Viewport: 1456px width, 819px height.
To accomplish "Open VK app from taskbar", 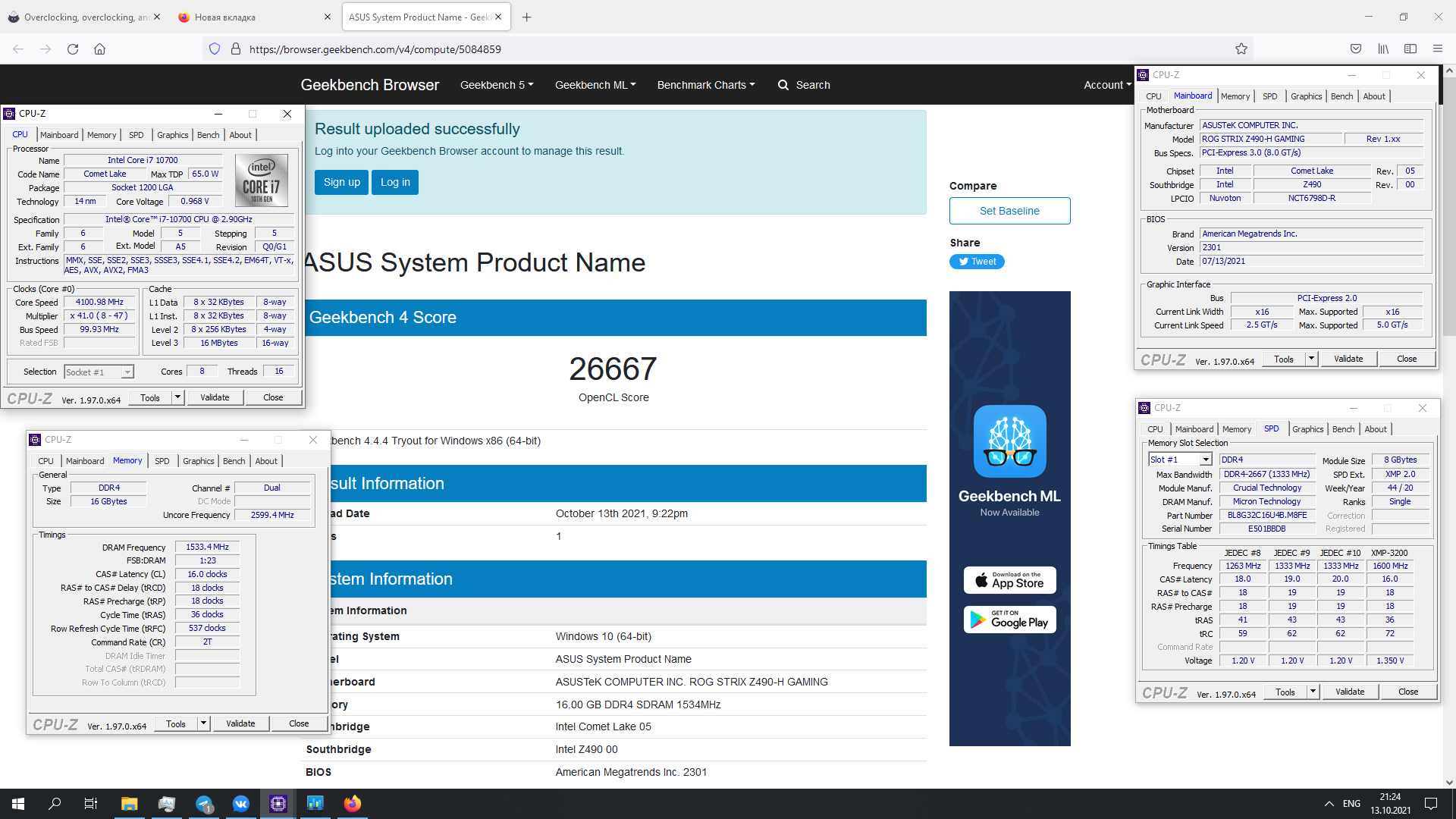I will click(241, 804).
